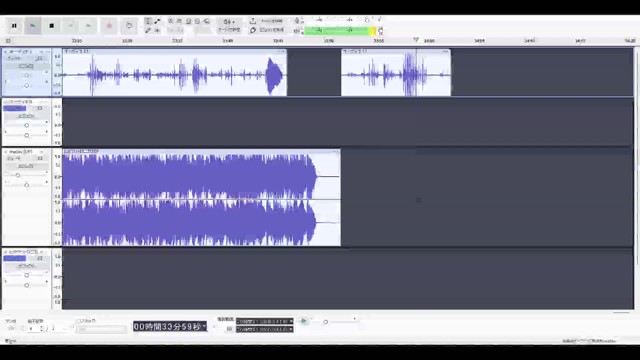Unmute the second audio track
Image resolution: width=640 pixels, height=360 pixels.
click(15, 108)
